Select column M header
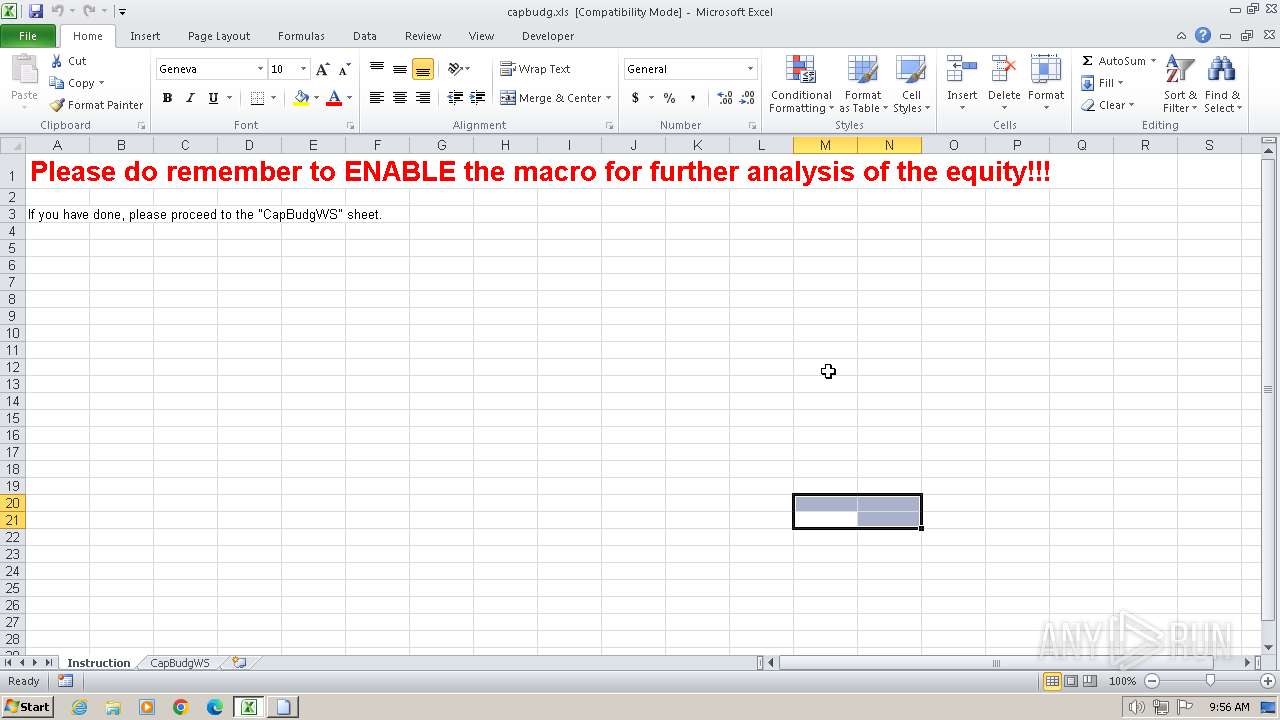The height and width of the screenshot is (720, 1280). [825, 145]
